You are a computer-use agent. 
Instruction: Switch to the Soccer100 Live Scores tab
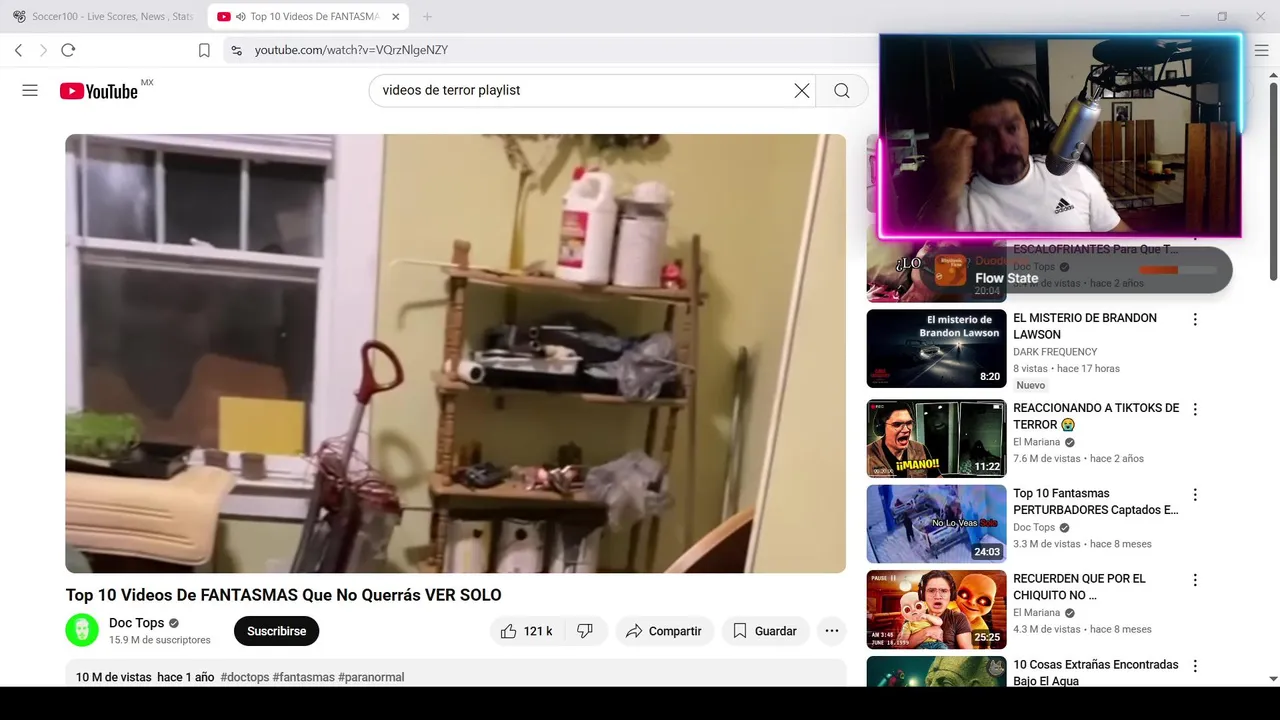pyautogui.click(x=103, y=17)
